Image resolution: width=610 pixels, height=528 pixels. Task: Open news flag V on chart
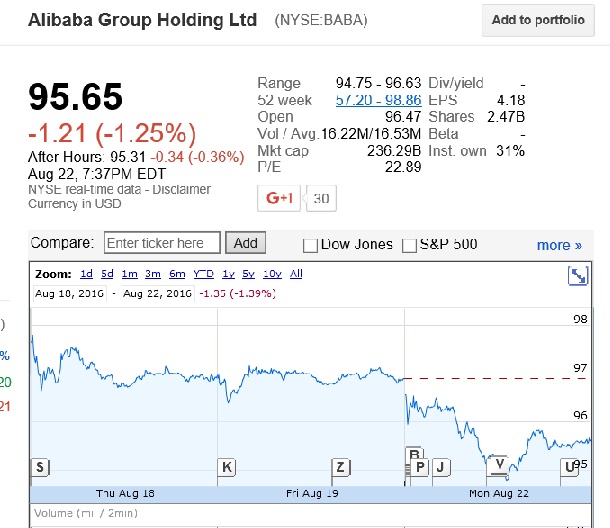pos(500,464)
